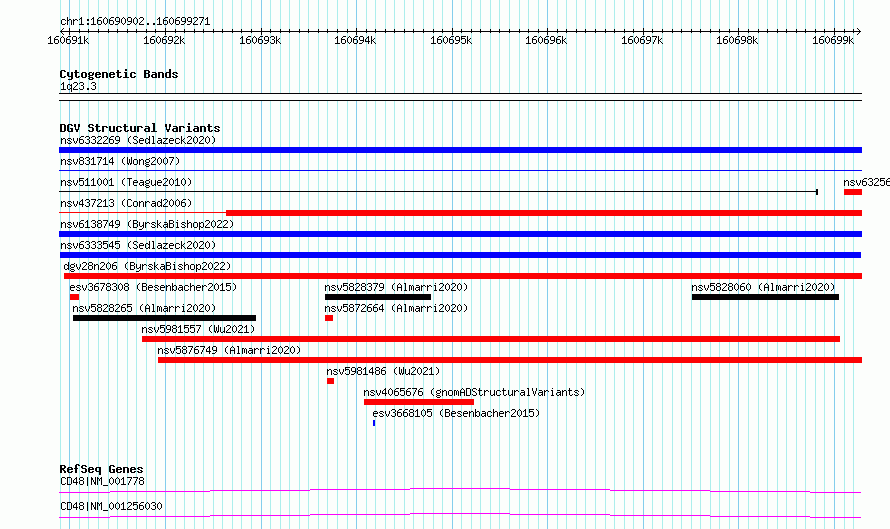Click the CD48|NM_001778 gene label
Image resolution: width=890 pixels, height=529 pixels.
pyautogui.click(x=102, y=481)
